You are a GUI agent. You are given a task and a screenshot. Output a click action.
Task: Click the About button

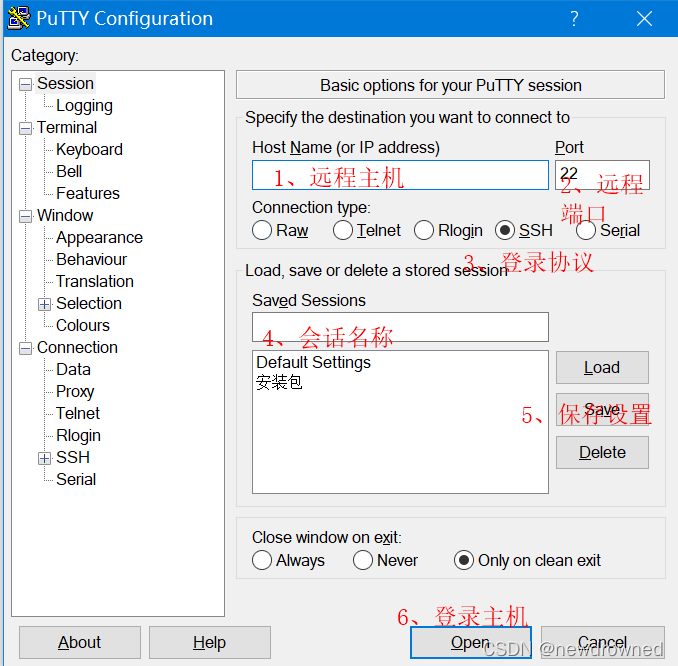point(80,642)
